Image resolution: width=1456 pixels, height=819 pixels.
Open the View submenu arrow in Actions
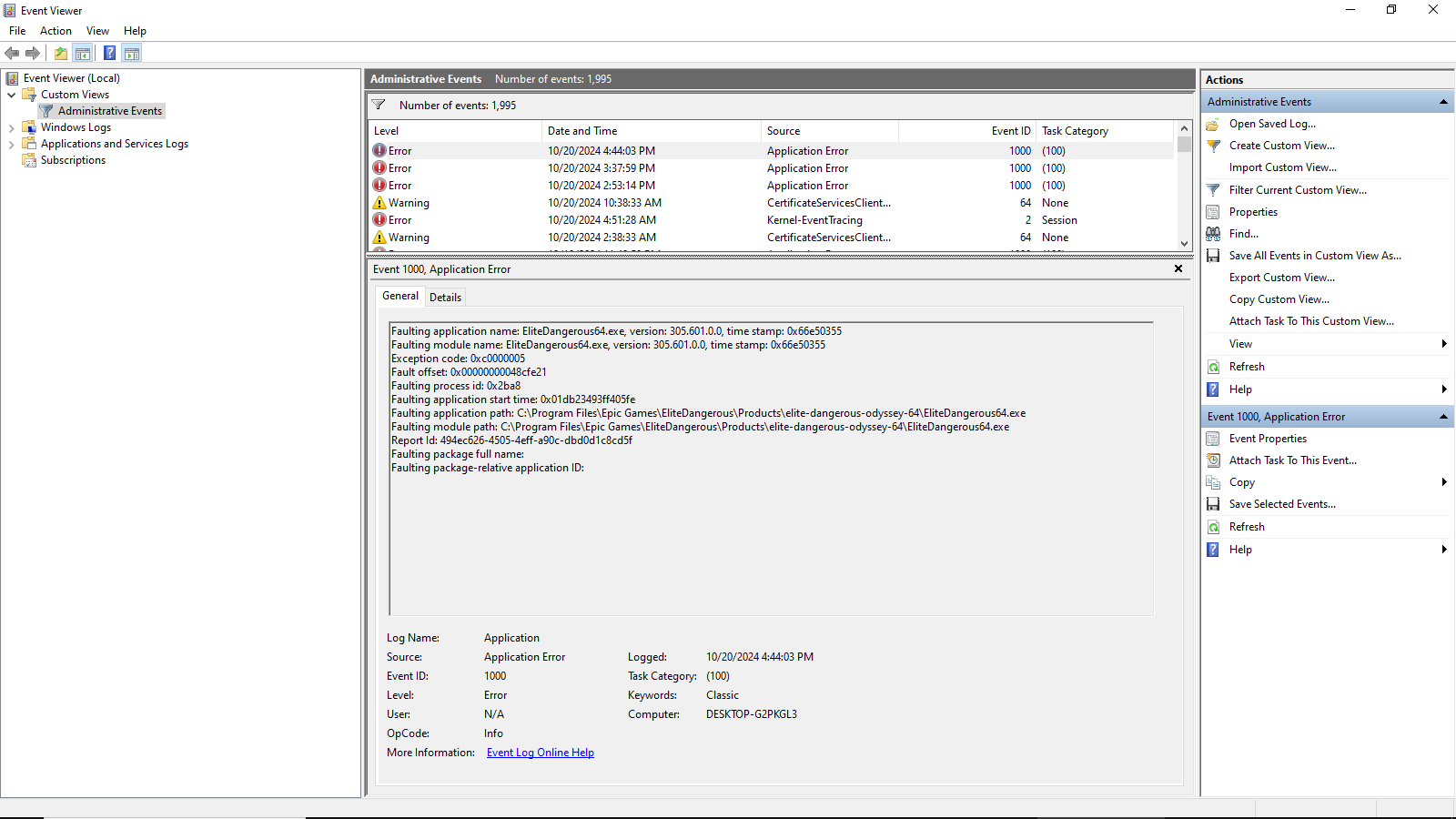point(1444,344)
